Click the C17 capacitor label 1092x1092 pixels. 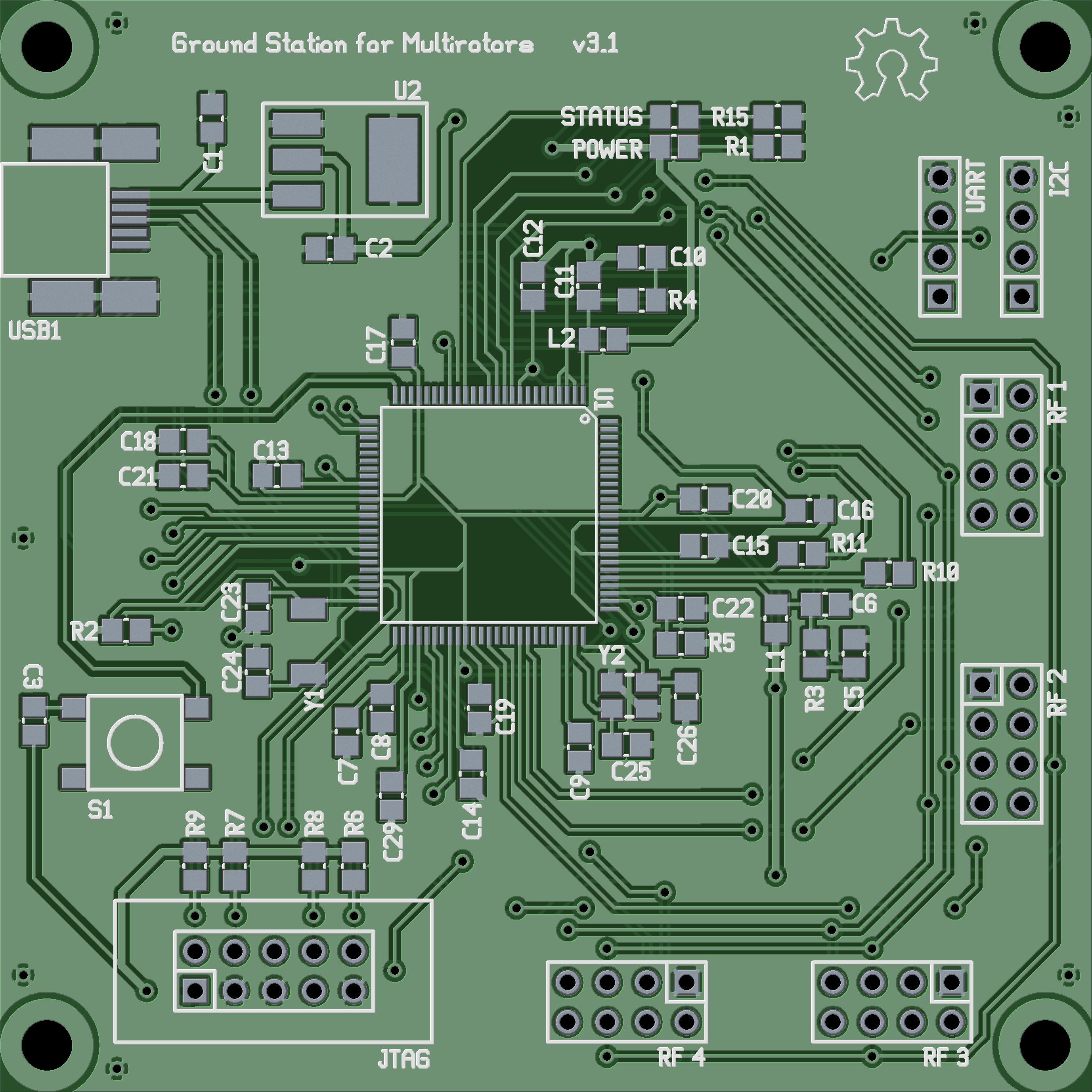pyautogui.click(x=377, y=345)
